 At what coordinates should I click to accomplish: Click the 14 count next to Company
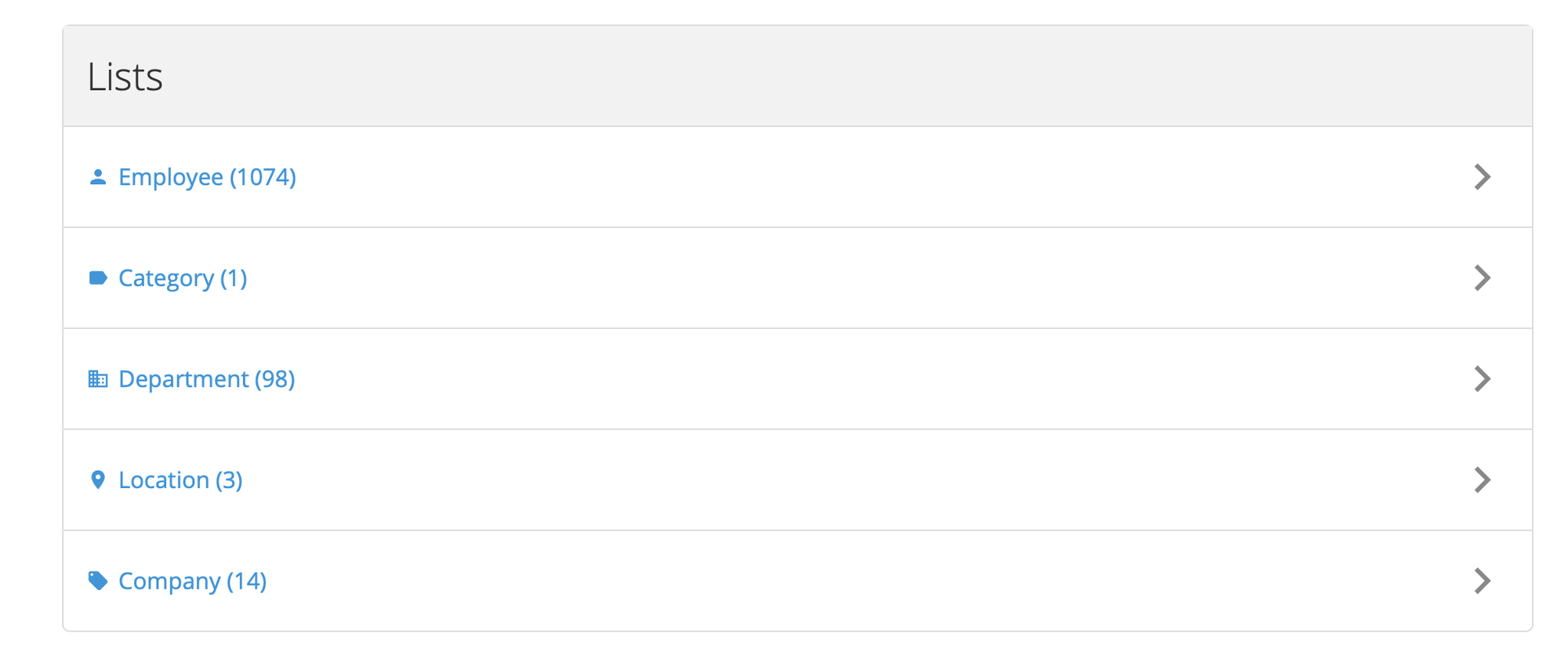(247, 581)
